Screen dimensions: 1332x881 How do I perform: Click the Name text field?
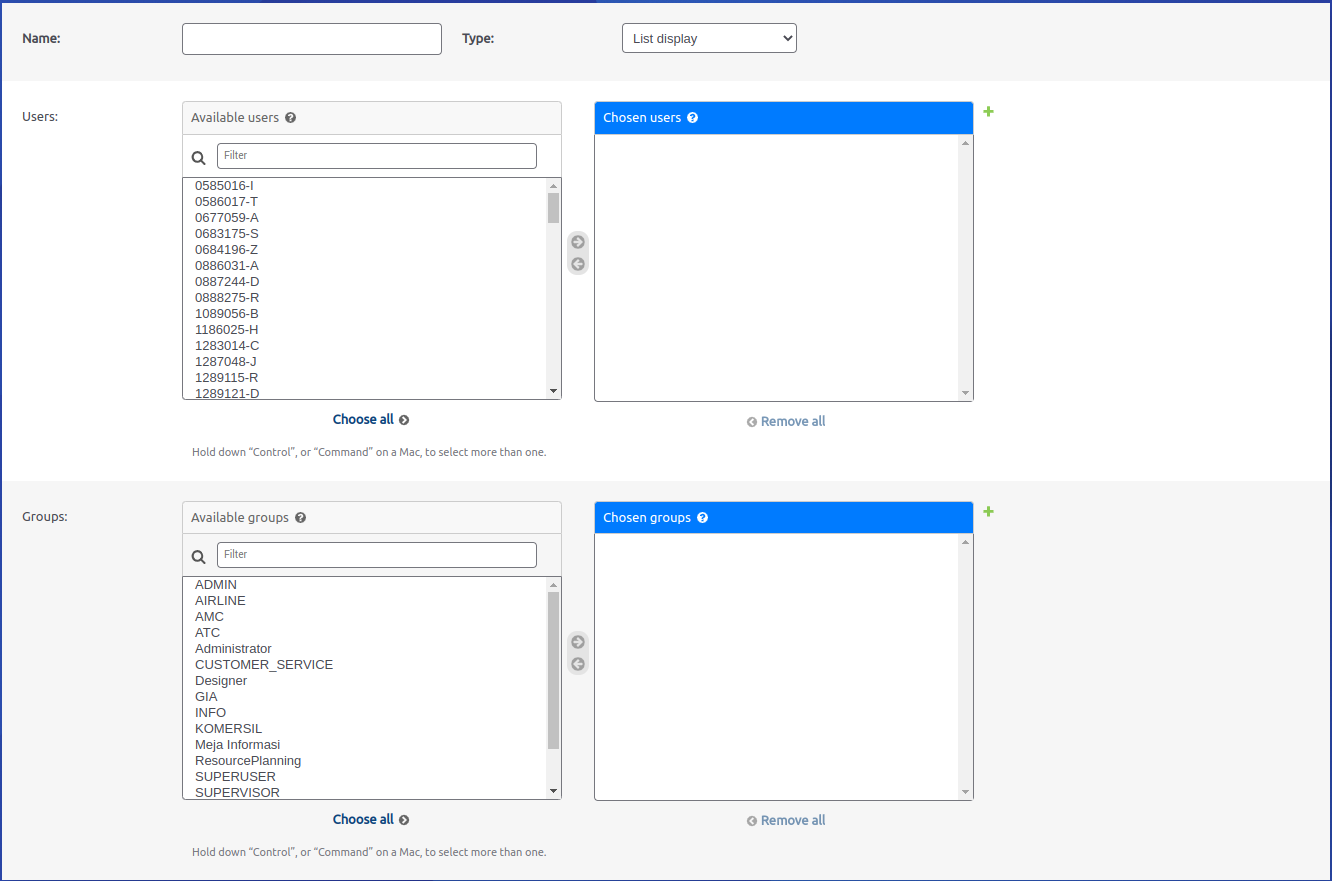[x=311, y=39]
